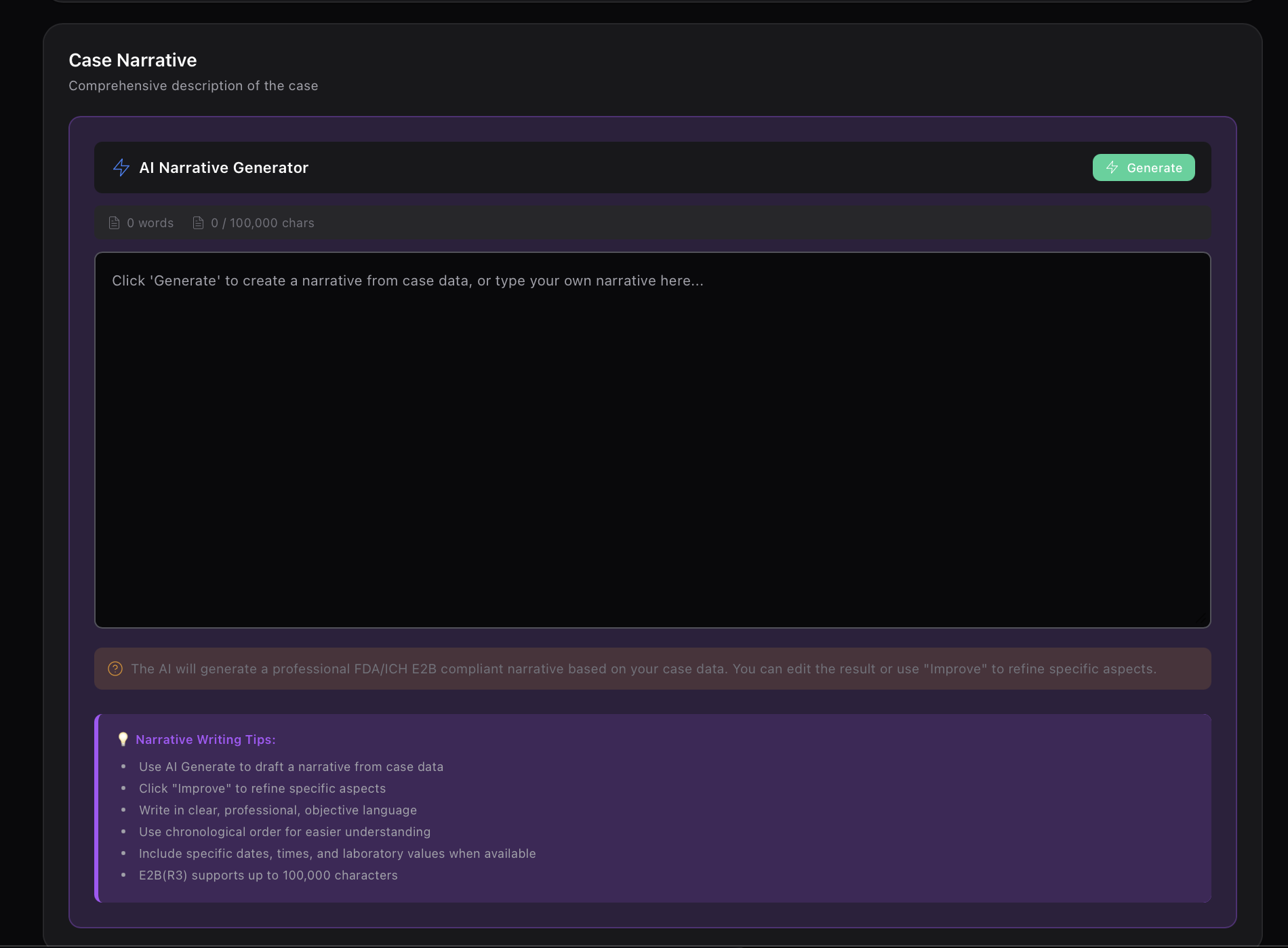Click the document icon beside the character count
Image resolution: width=1288 pixels, height=948 pixels.
click(x=198, y=223)
